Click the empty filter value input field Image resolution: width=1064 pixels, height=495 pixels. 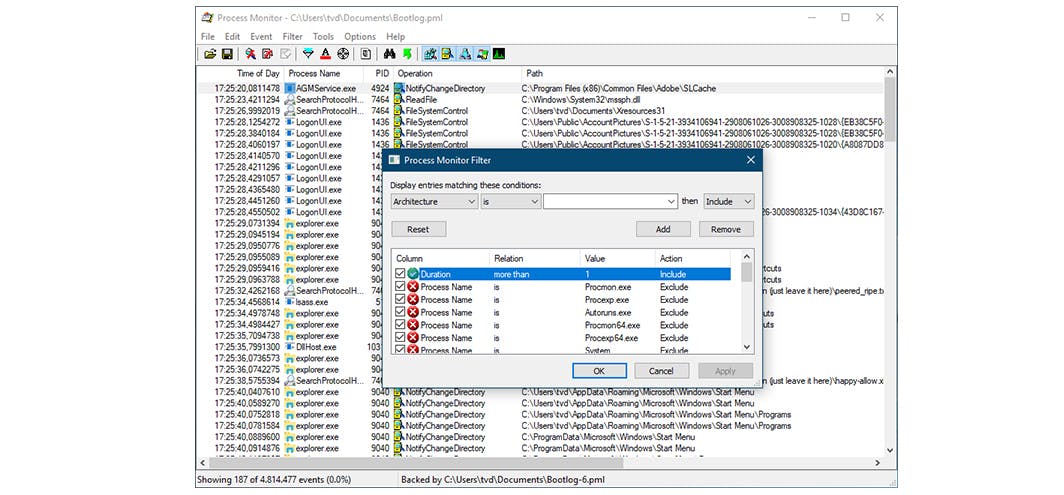pos(606,201)
